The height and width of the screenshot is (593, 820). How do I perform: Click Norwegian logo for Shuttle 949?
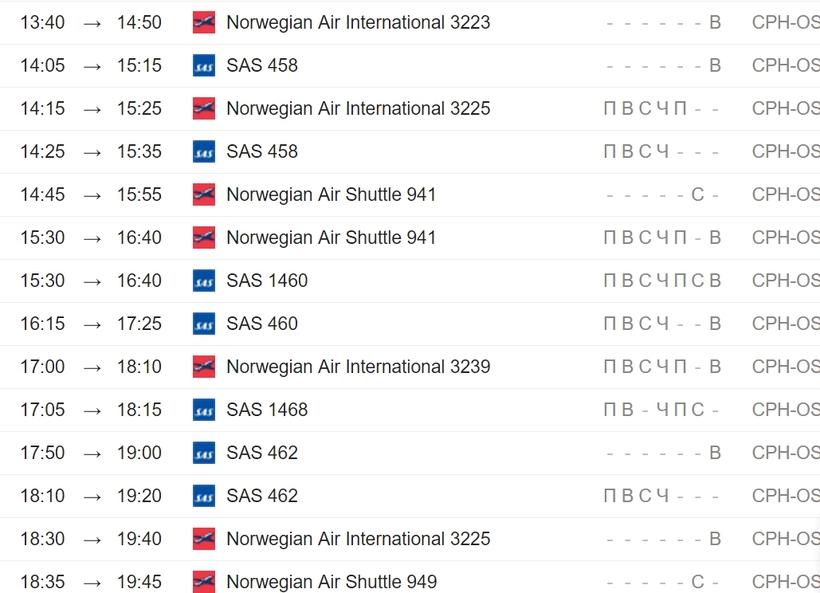pyautogui.click(x=204, y=581)
